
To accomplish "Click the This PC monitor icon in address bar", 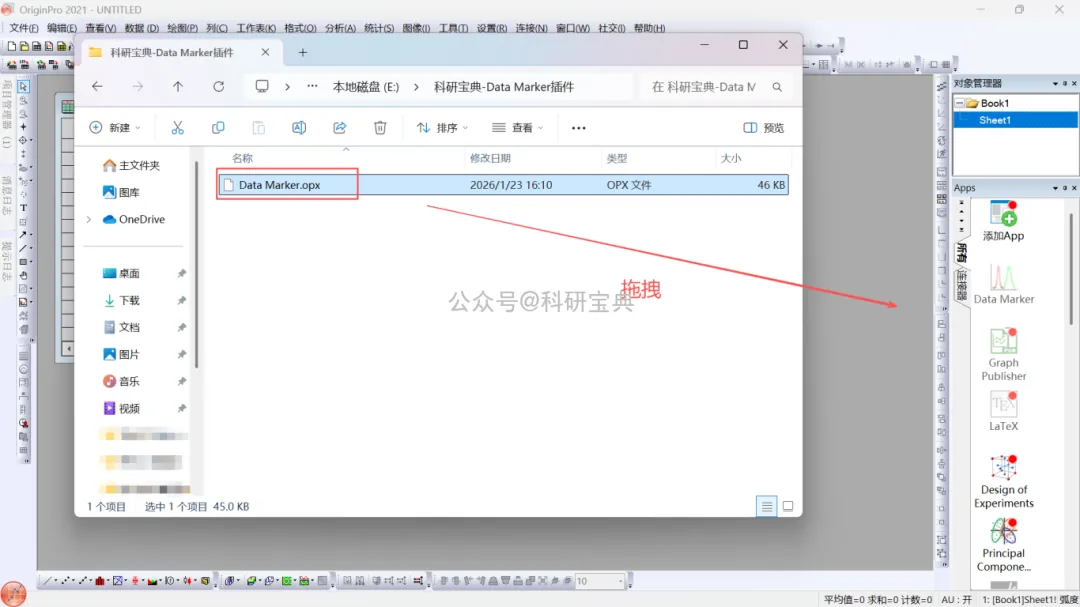I will tap(262, 86).
